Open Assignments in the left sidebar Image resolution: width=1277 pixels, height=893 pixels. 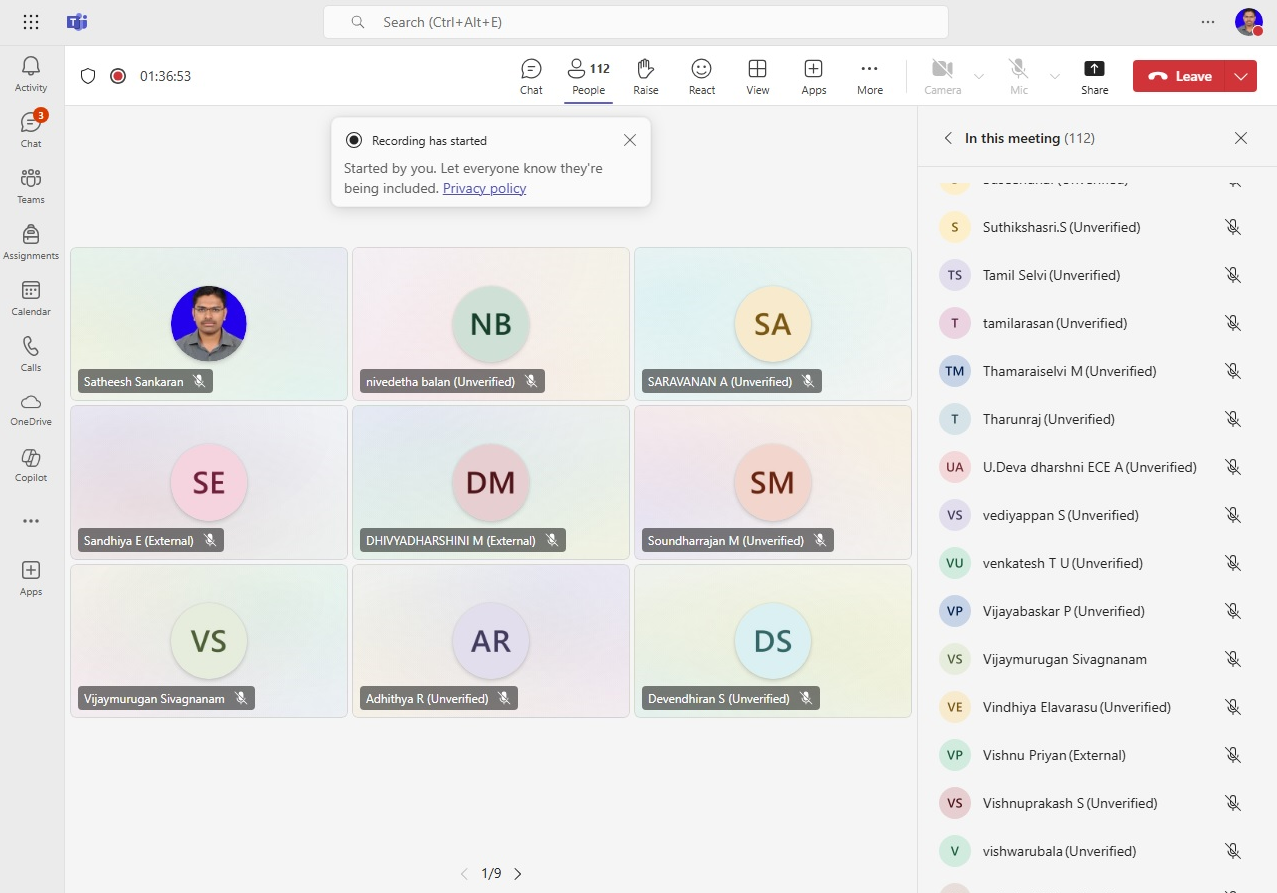point(31,243)
